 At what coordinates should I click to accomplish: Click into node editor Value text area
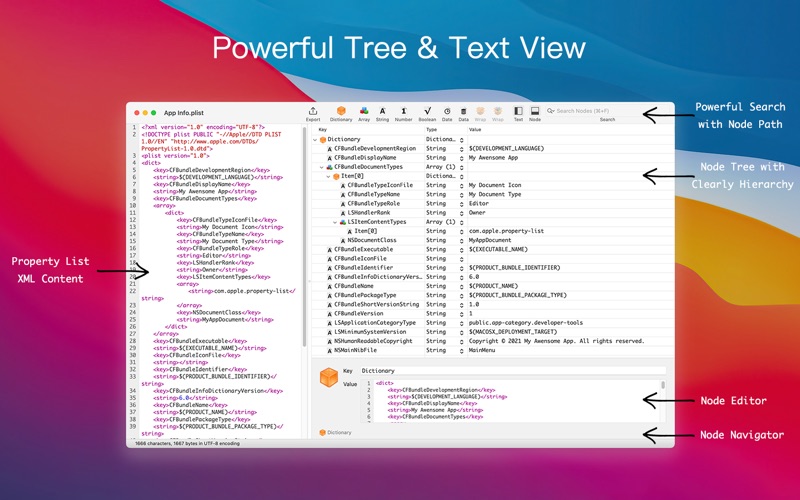click(x=516, y=401)
